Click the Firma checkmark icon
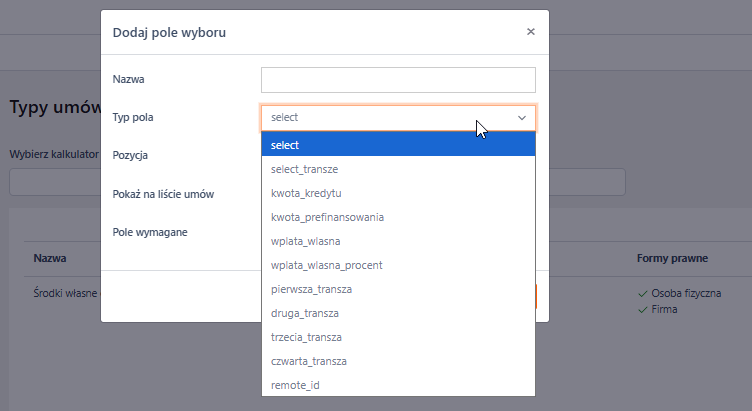752x411 pixels. click(x=643, y=310)
